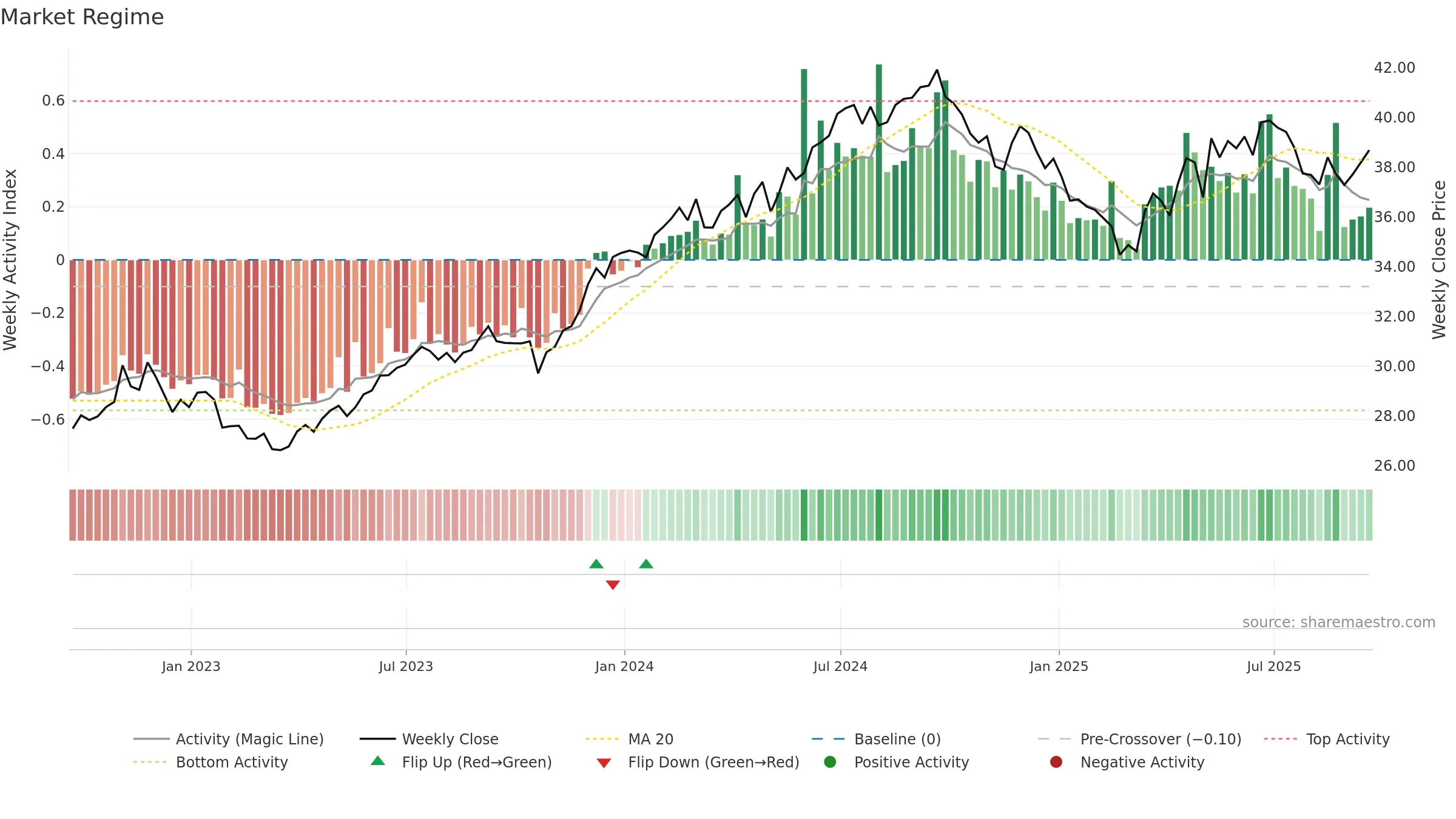The height and width of the screenshot is (819, 1456).
Task: Click the Positive Activity green dot icon
Action: point(831,762)
